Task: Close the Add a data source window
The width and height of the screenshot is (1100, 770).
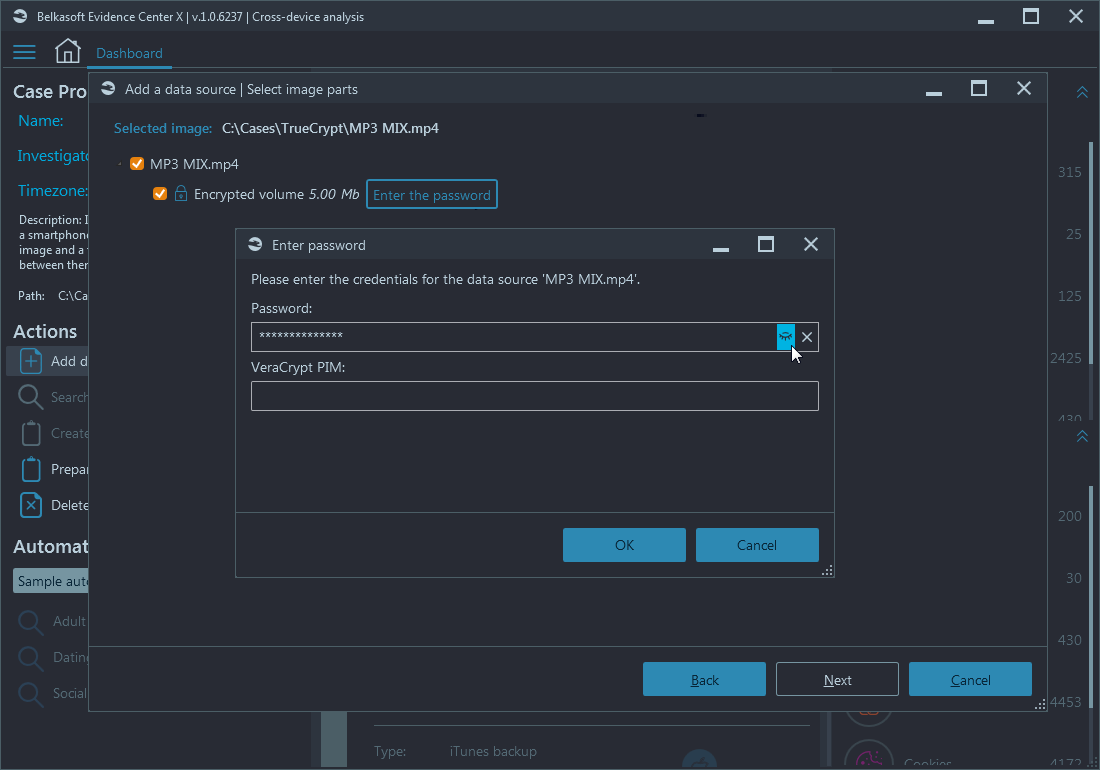Action: (x=1024, y=88)
